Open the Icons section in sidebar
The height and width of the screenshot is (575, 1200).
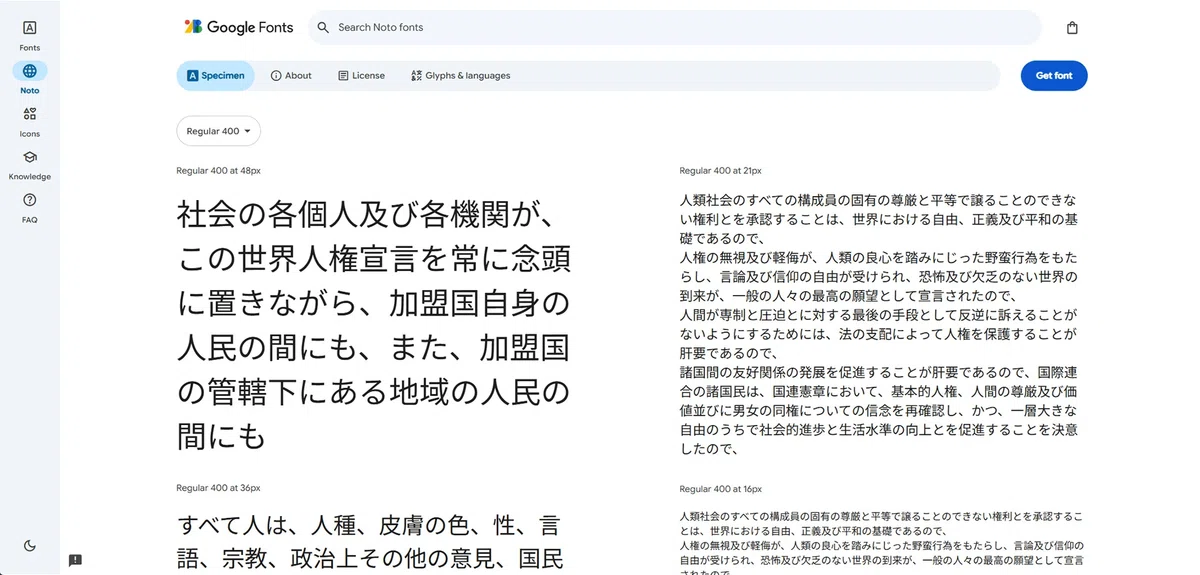[x=30, y=121]
